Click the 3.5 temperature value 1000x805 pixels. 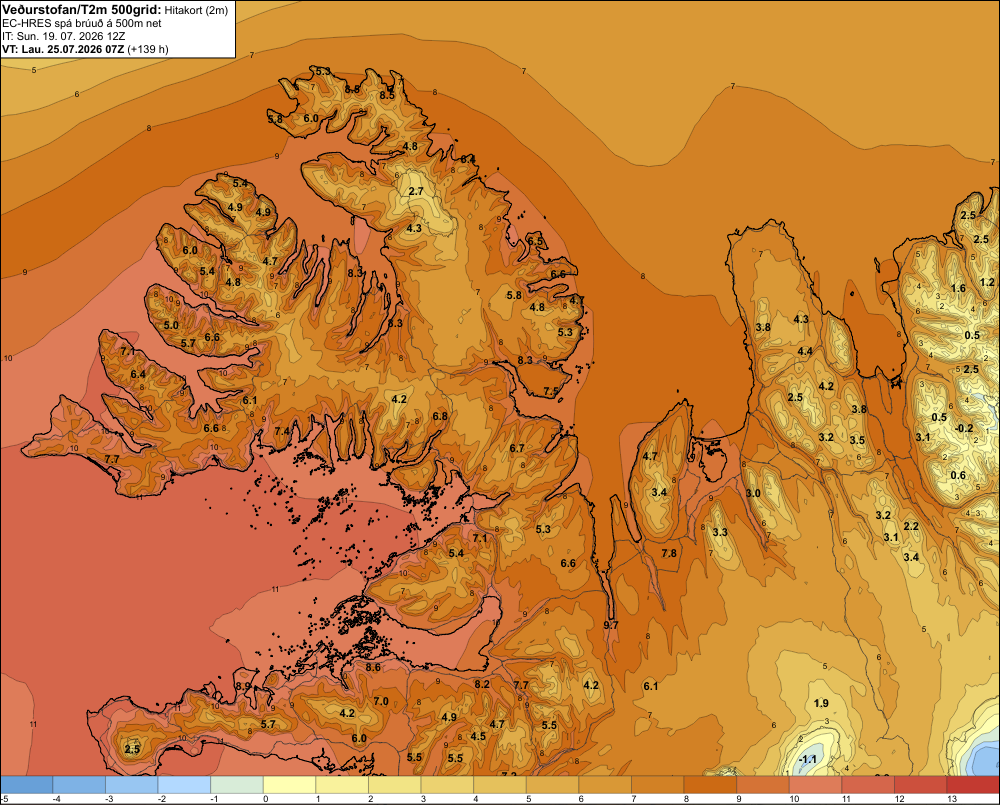tap(857, 440)
